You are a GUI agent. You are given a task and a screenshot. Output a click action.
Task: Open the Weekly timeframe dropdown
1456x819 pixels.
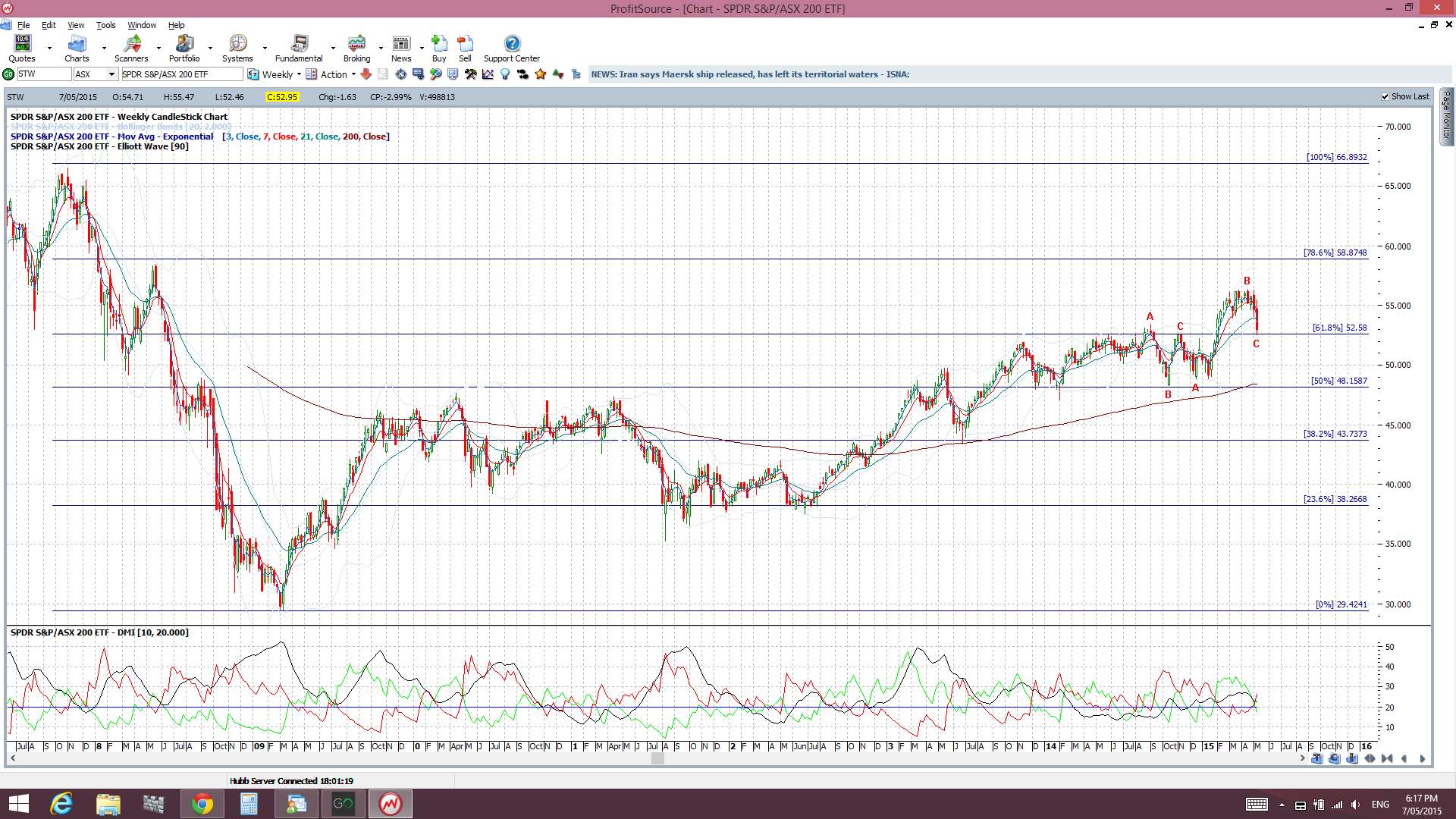(x=275, y=74)
